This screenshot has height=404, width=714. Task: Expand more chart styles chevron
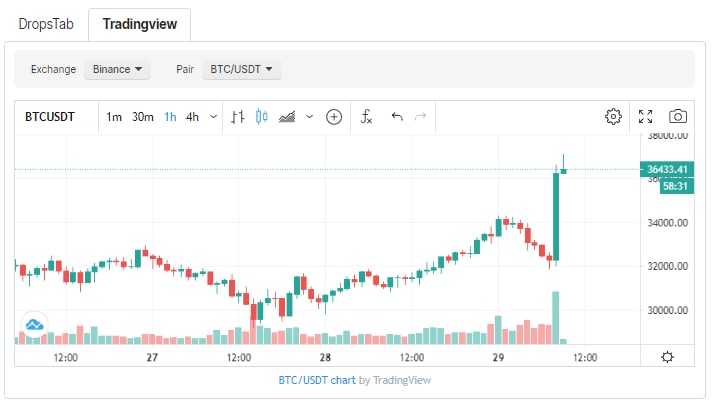click(x=310, y=117)
